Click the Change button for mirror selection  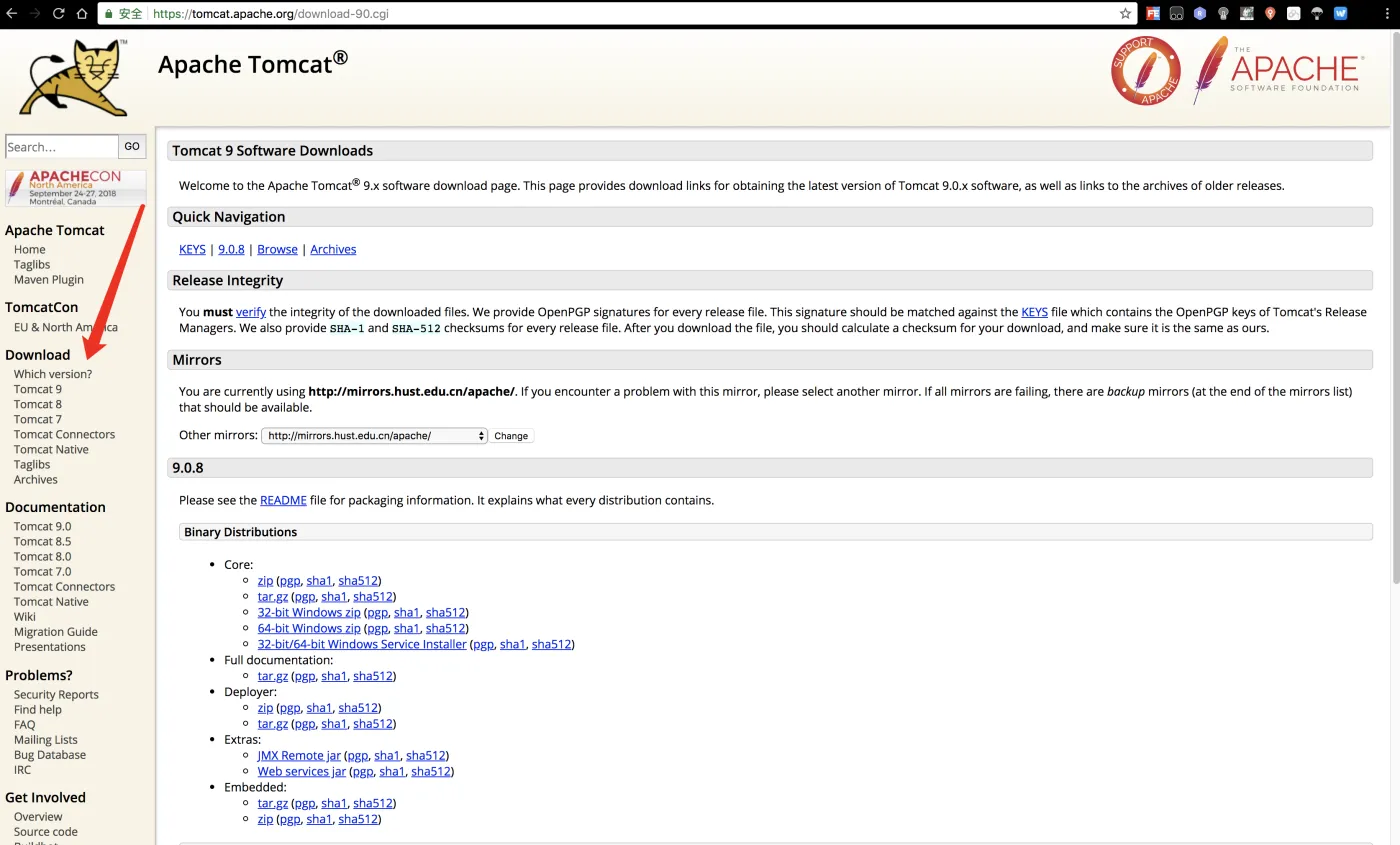point(510,435)
